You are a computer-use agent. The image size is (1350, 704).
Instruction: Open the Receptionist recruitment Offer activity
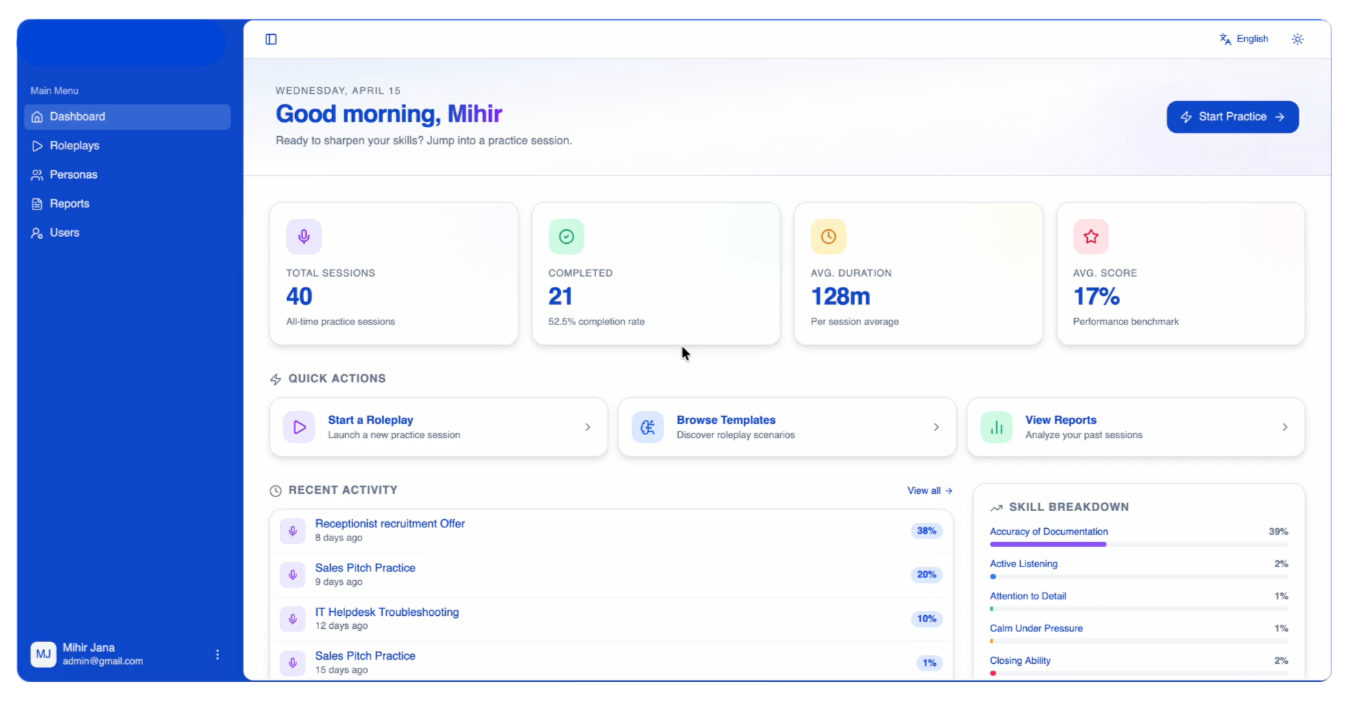(390, 524)
